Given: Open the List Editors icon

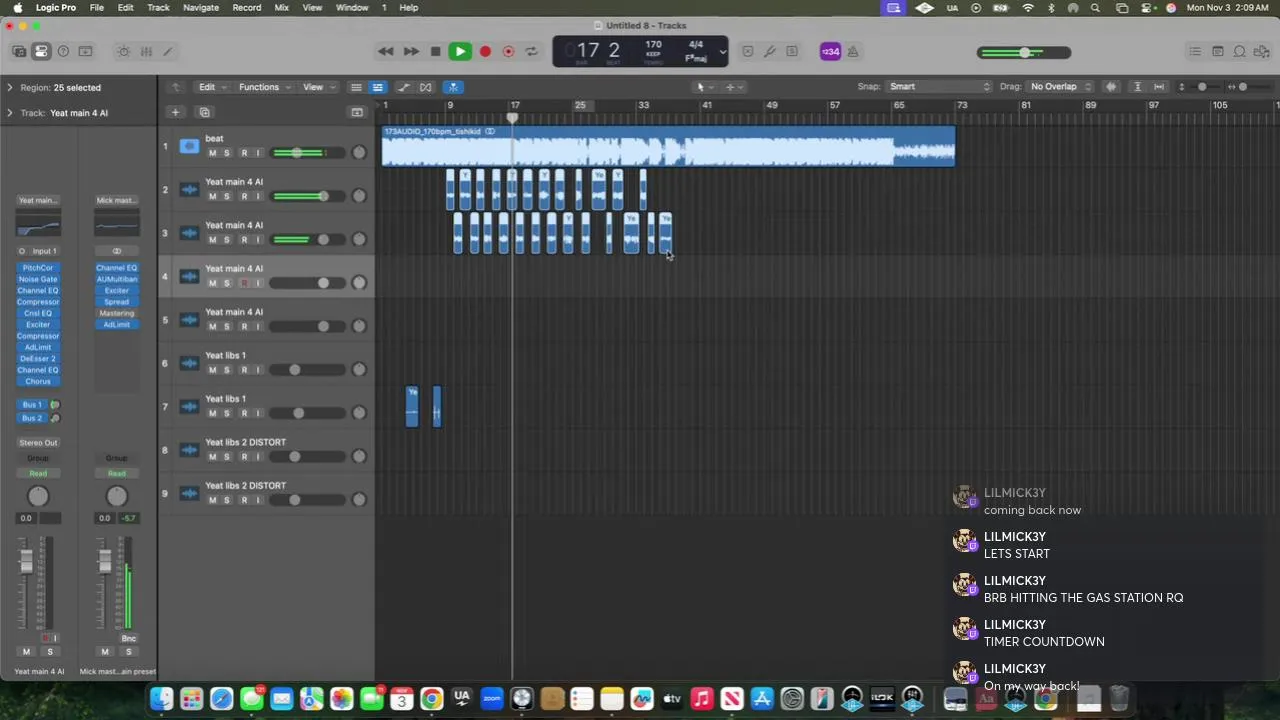Looking at the screenshot, I should pos(1194,51).
